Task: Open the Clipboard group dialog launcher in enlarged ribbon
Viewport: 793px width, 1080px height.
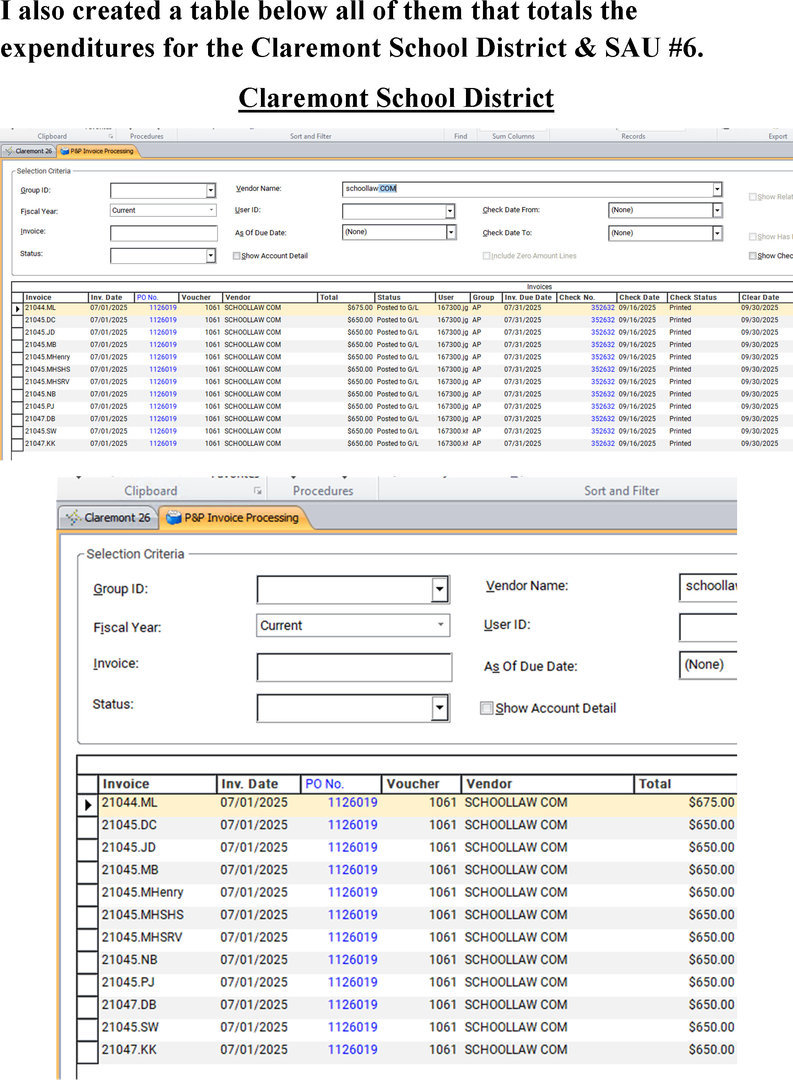Action: [258, 492]
